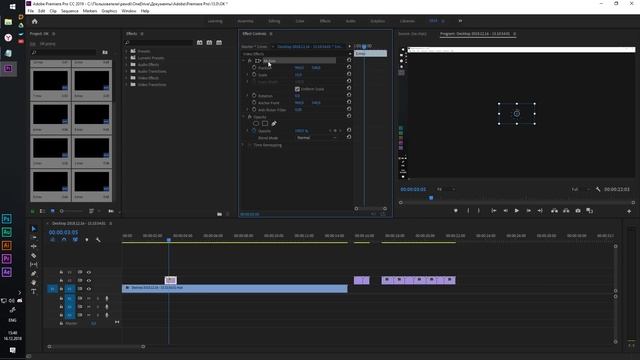Reset the Rotation parameter
Screen dimensions: 640x360
pyautogui.click(x=349, y=96)
